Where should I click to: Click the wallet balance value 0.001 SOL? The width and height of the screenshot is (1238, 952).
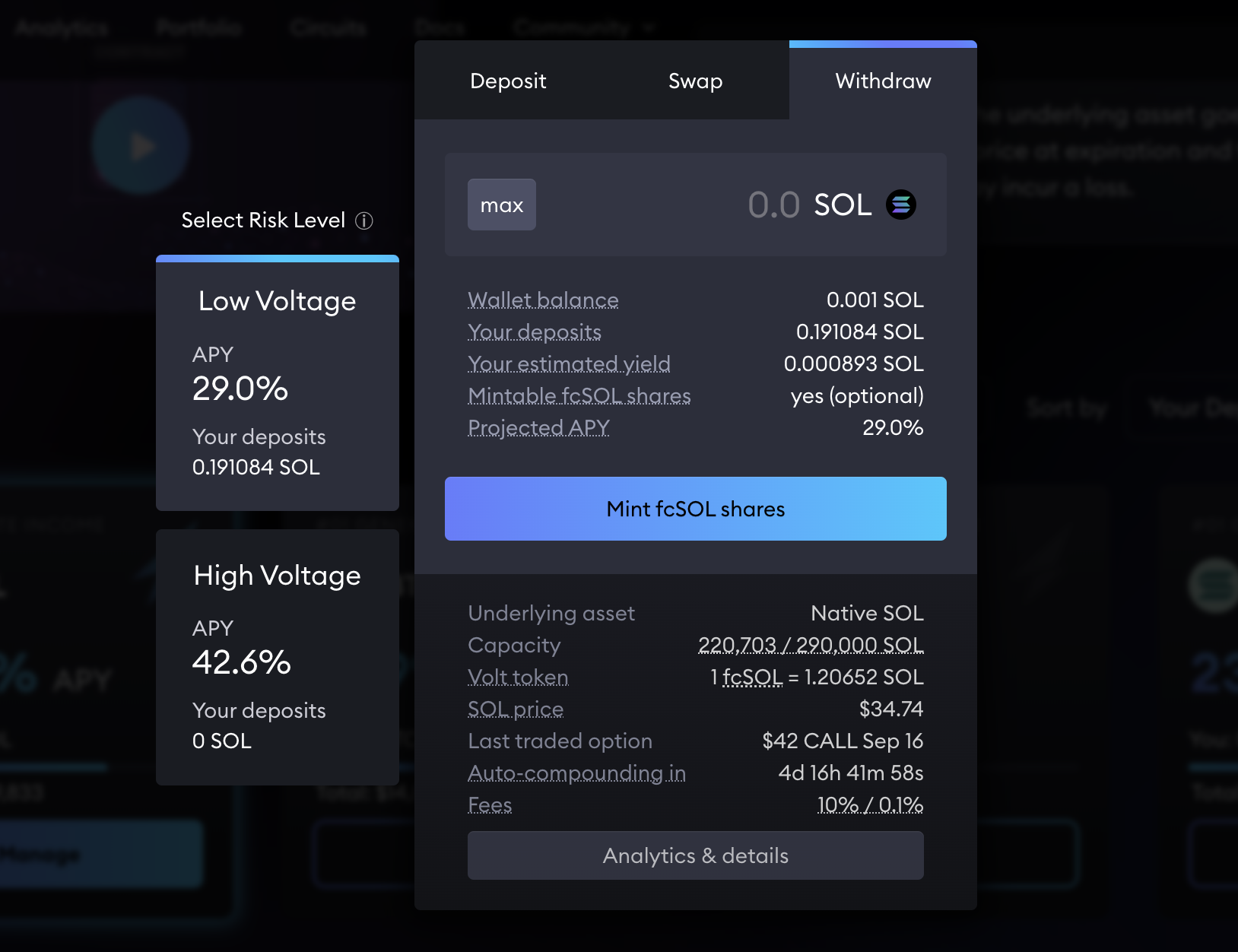pos(875,300)
